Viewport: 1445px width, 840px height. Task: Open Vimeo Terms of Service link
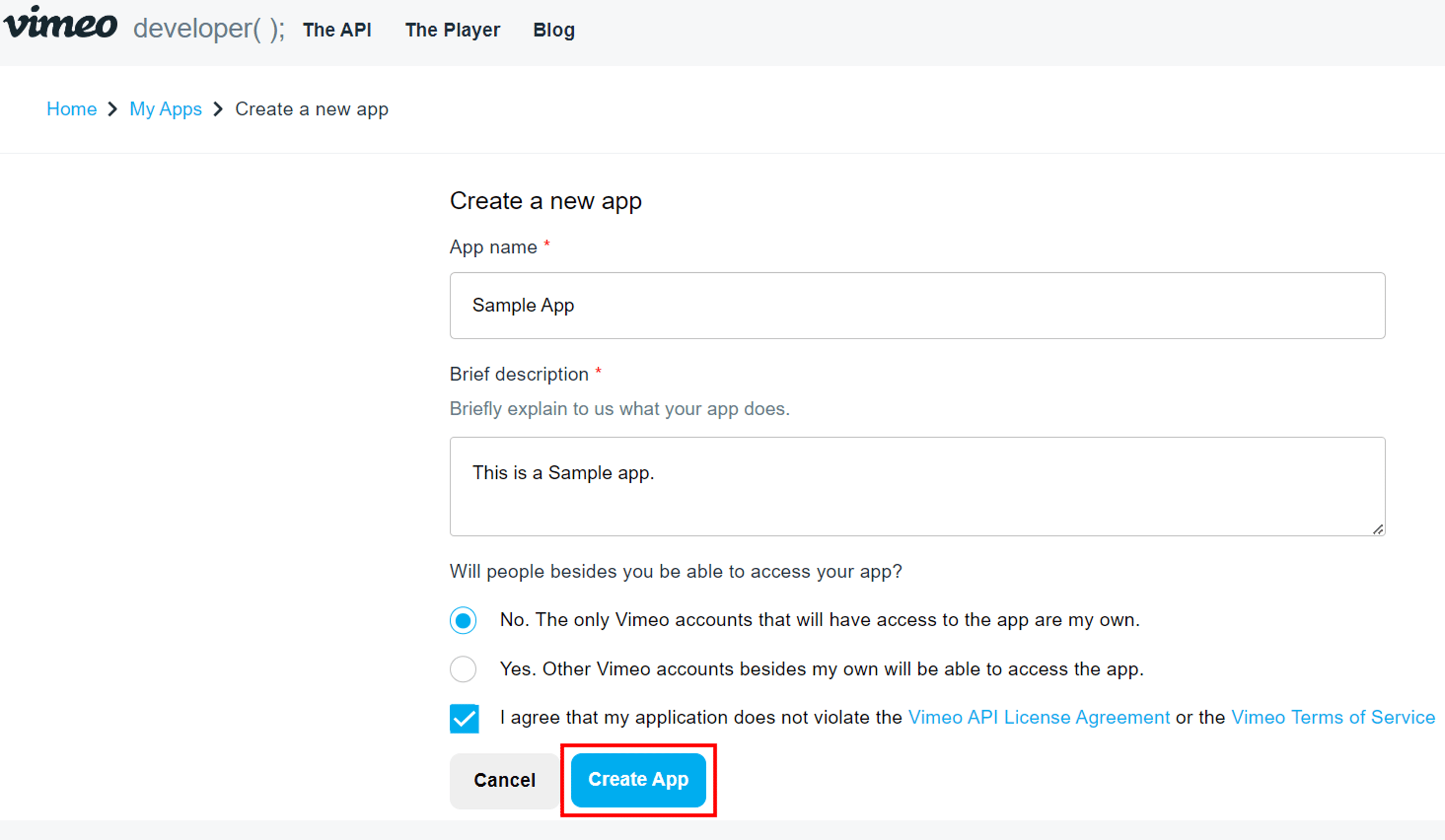(1333, 717)
